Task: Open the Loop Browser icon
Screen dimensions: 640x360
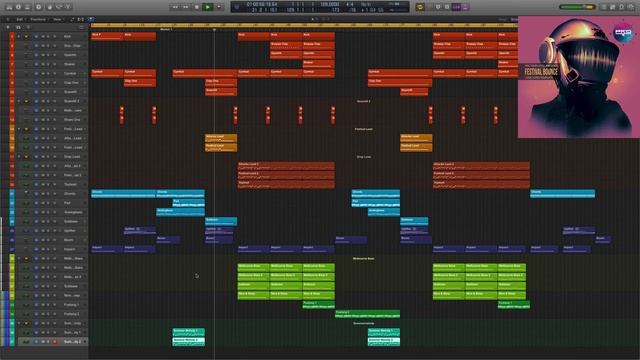Action: coord(622,7)
